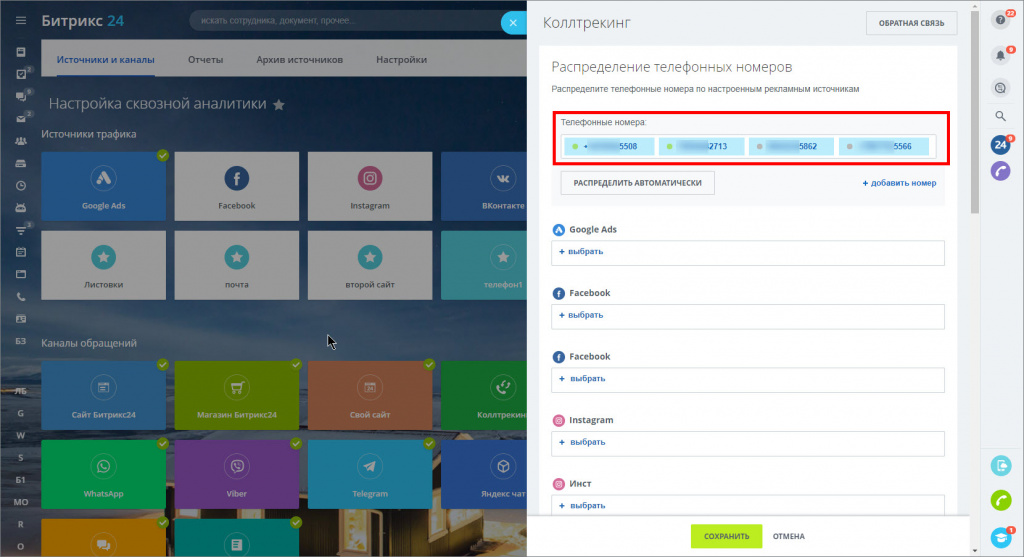Screen dimensions: 1024x557
Task: Click the добавить номер link
Action: click(899, 183)
